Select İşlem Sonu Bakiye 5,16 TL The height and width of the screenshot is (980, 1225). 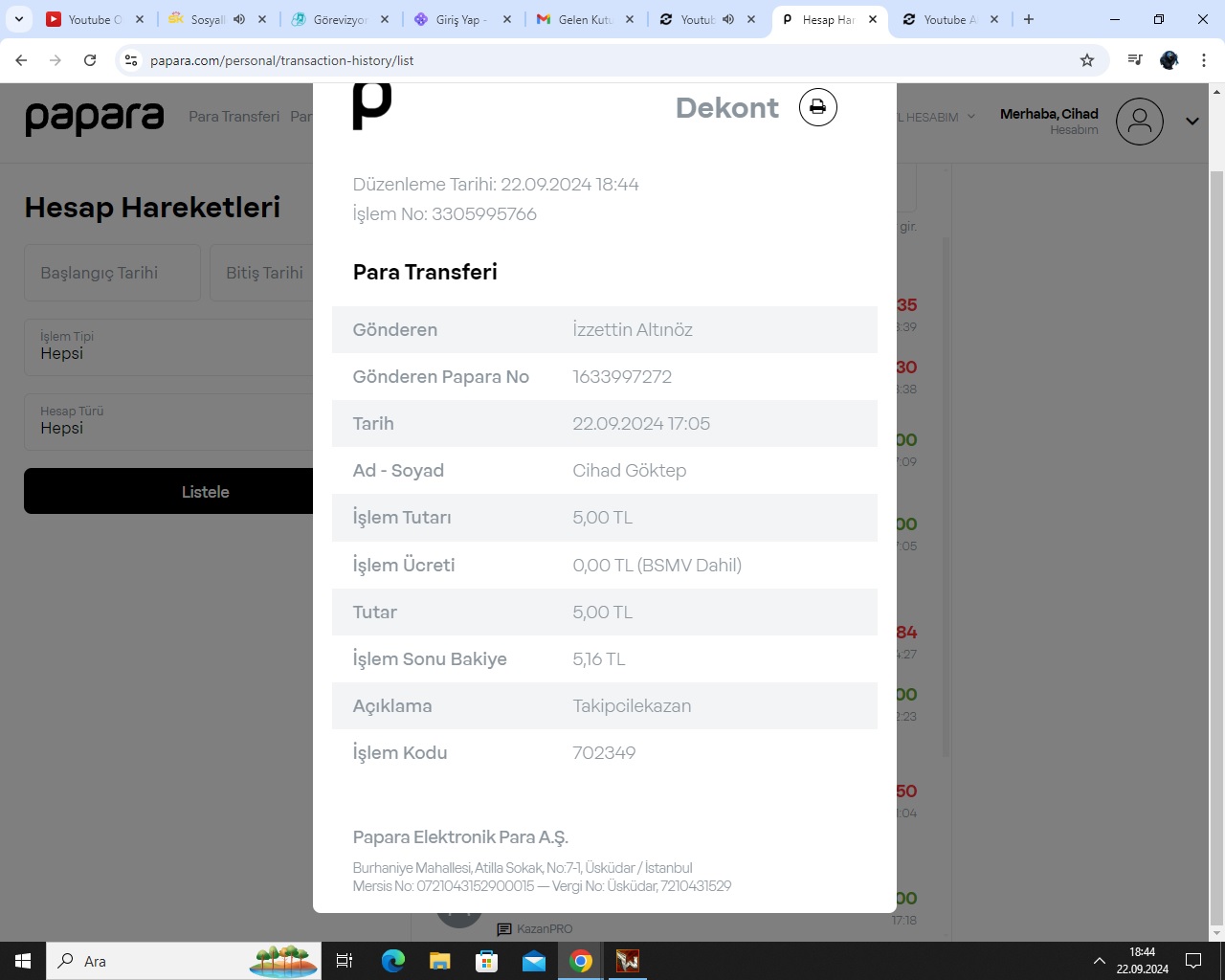[x=598, y=658]
